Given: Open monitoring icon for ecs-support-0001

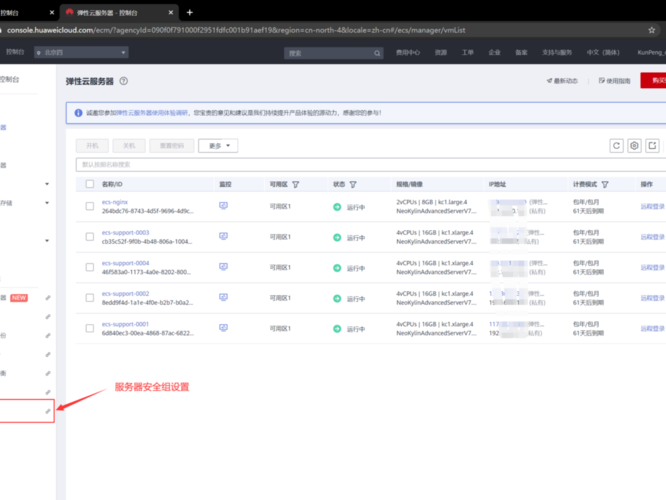Looking at the screenshot, I should 223,328.
